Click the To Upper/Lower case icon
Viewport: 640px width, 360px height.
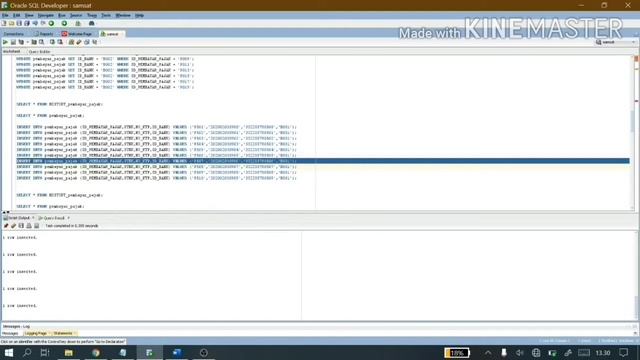[95, 42]
